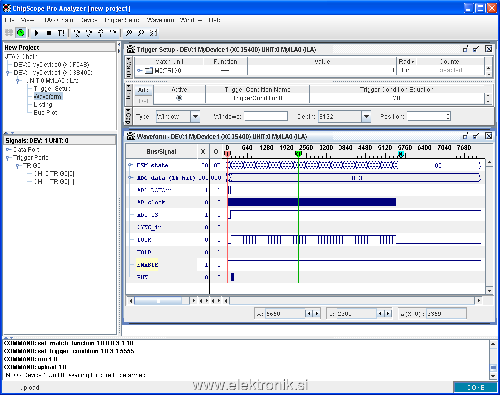Click the third cursor tool icon after T!

pos(101,33)
